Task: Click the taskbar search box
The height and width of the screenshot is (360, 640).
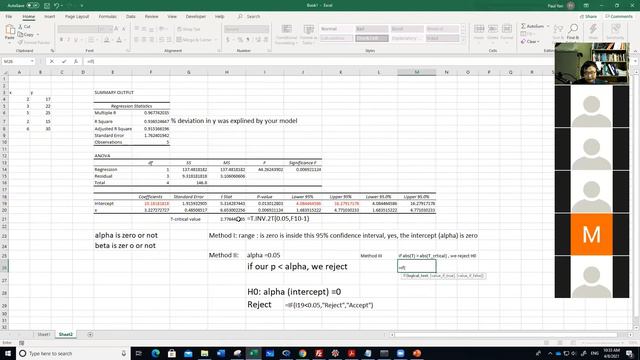Action: [x=73, y=353]
